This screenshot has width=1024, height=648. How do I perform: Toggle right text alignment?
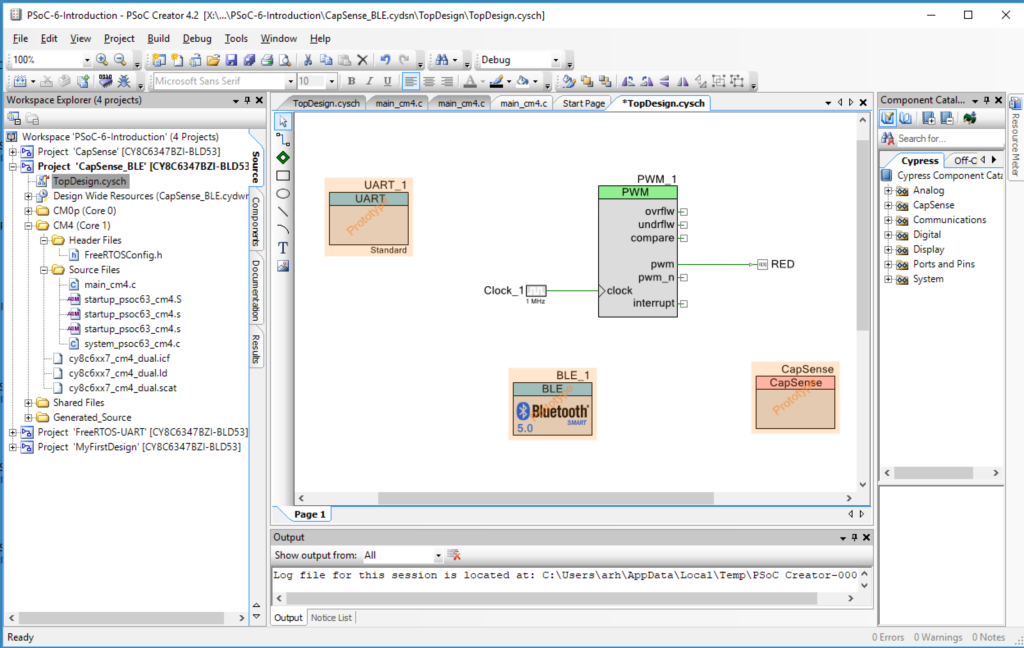click(x=447, y=81)
